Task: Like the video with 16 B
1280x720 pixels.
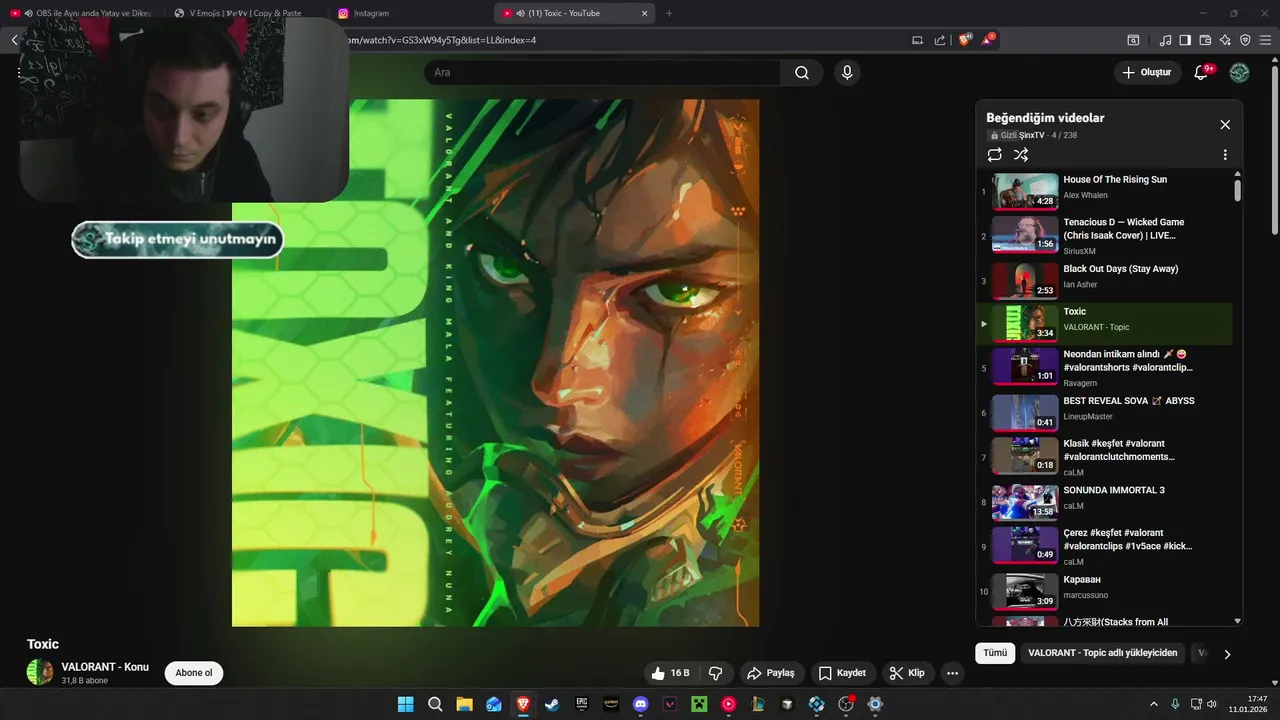Action: 669,673
